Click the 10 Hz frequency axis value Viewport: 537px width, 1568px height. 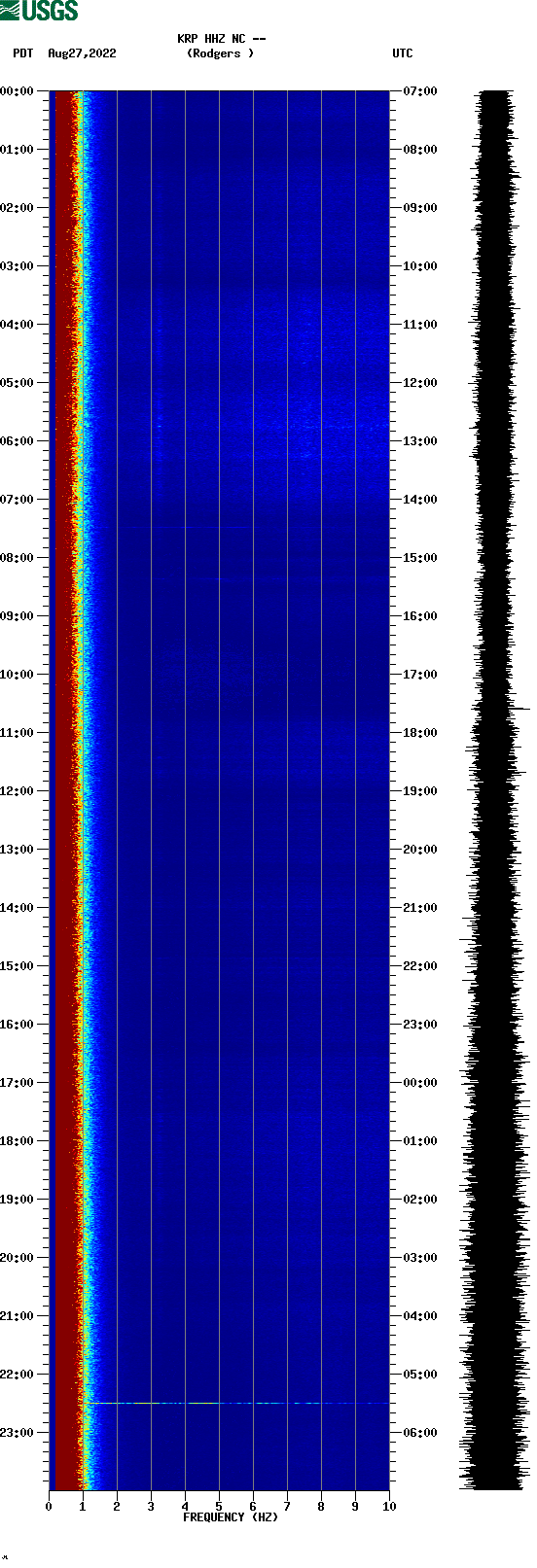tap(389, 1507)
